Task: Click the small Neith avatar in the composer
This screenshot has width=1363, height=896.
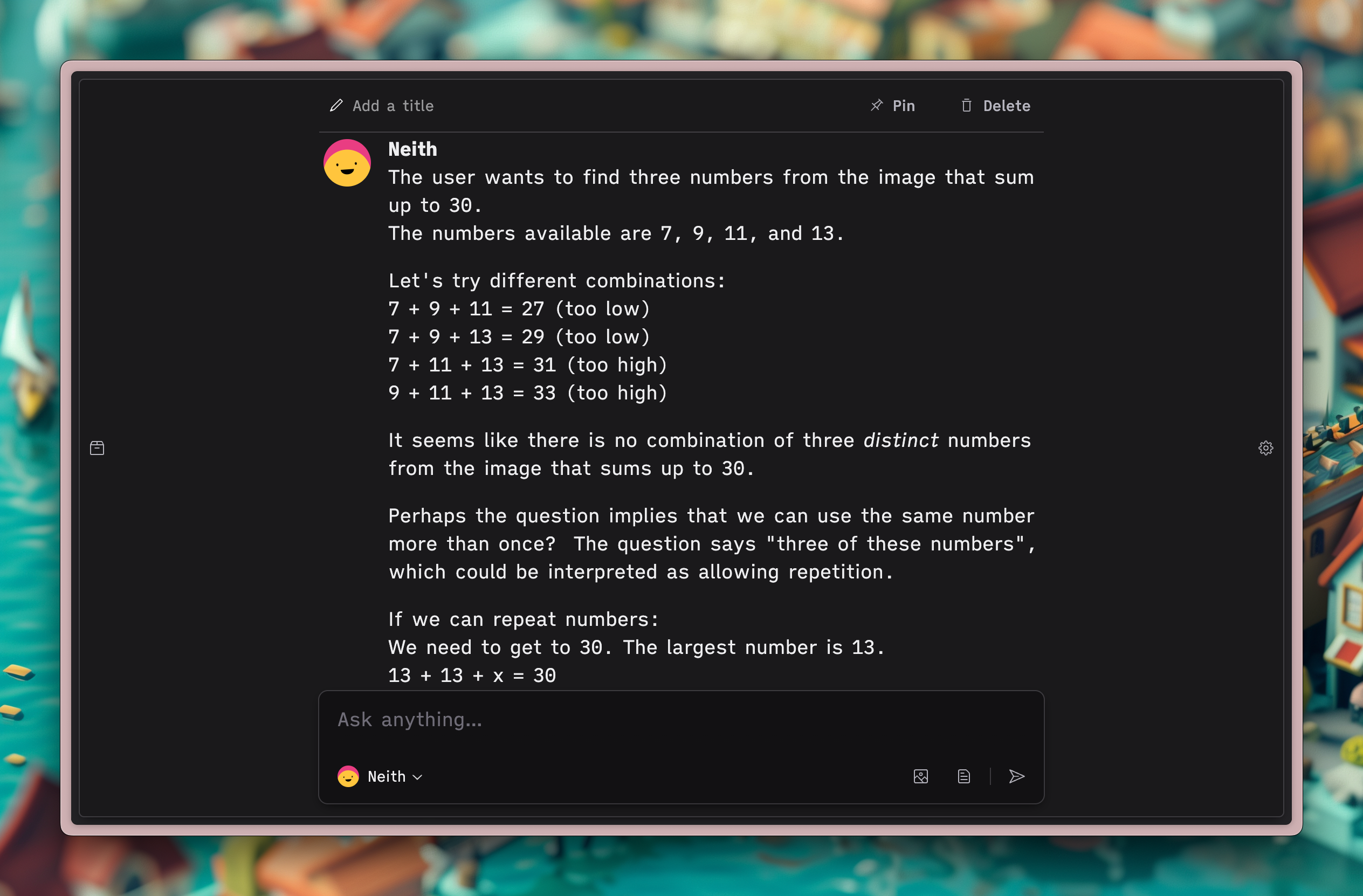Action: pyautogui.click(x=348, y=776)
